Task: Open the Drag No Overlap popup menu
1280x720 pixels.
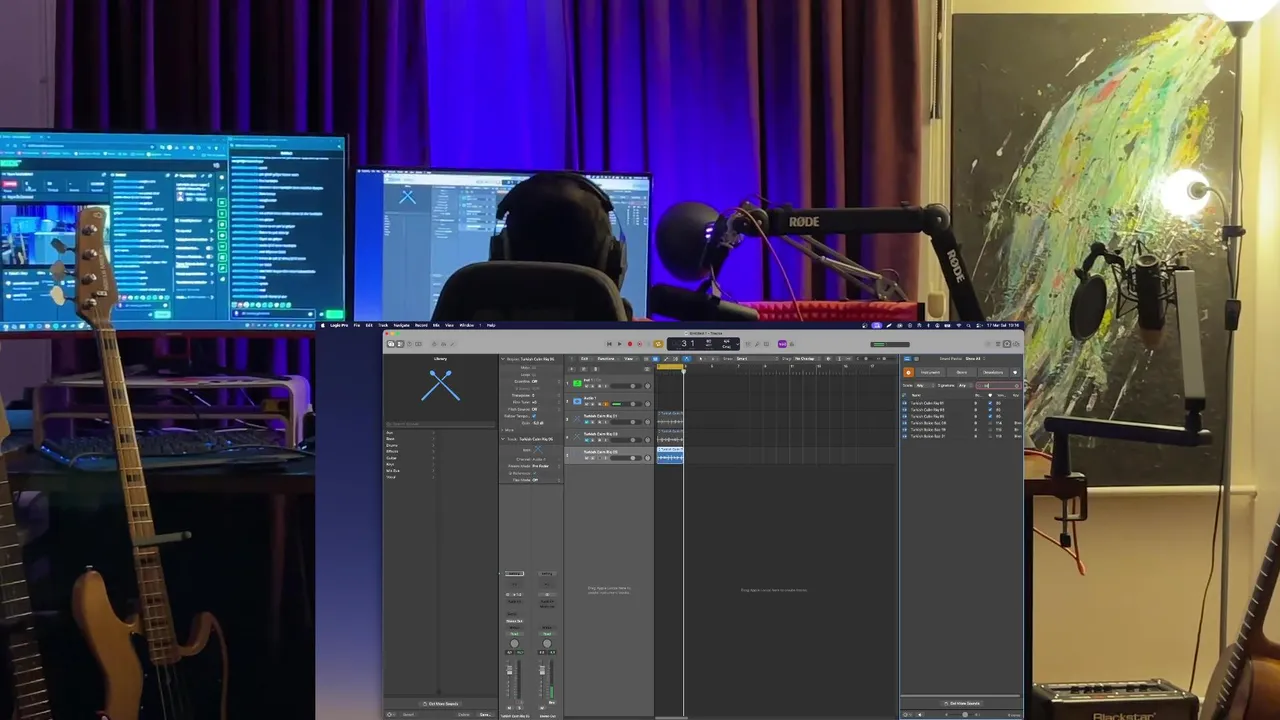Action: coord(807,359)
